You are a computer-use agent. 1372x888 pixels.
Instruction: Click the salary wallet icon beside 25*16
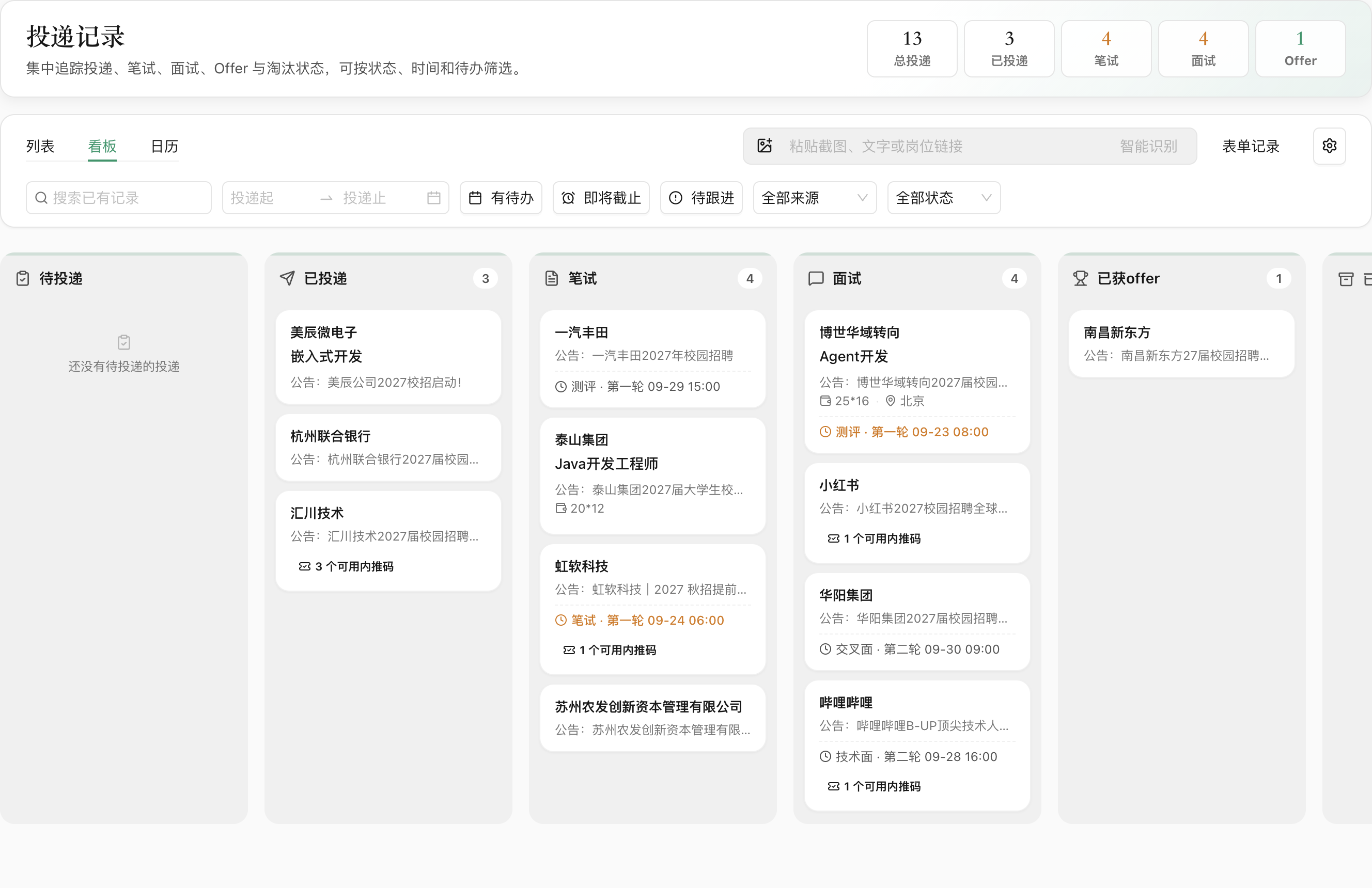point(825,401)
